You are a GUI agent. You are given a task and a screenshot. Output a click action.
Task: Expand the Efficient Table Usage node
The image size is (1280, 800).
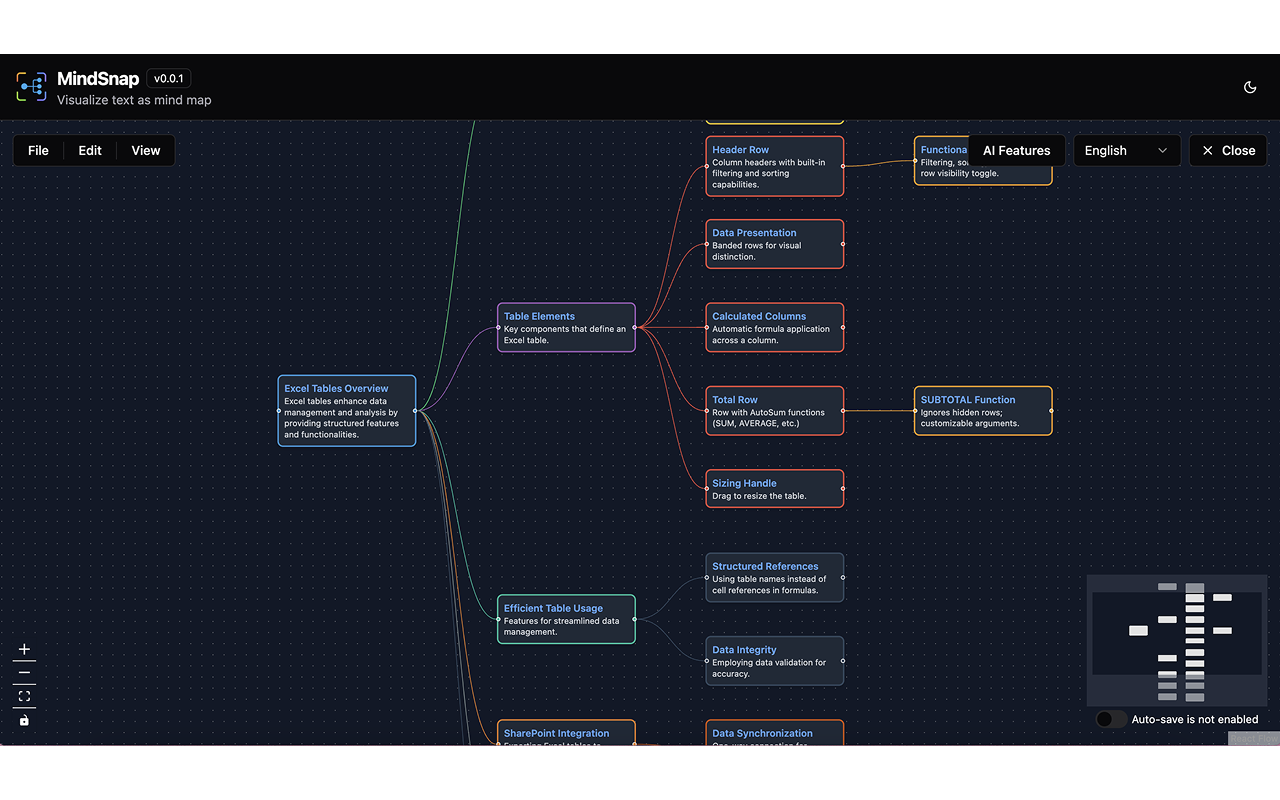[637, 619]
